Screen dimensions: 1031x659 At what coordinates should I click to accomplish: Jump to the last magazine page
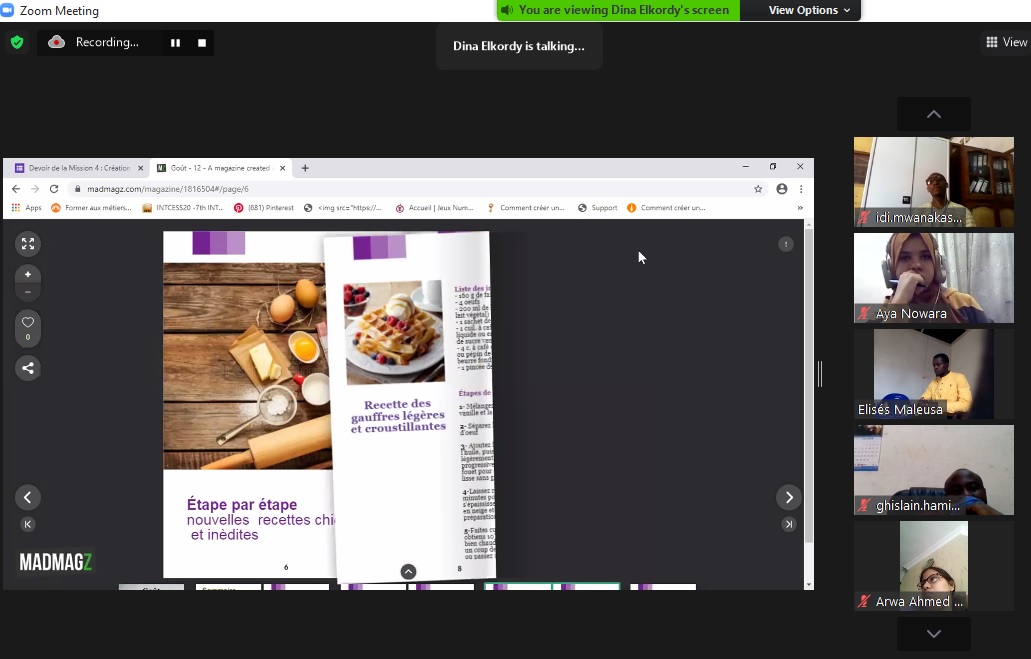[789, 524]
